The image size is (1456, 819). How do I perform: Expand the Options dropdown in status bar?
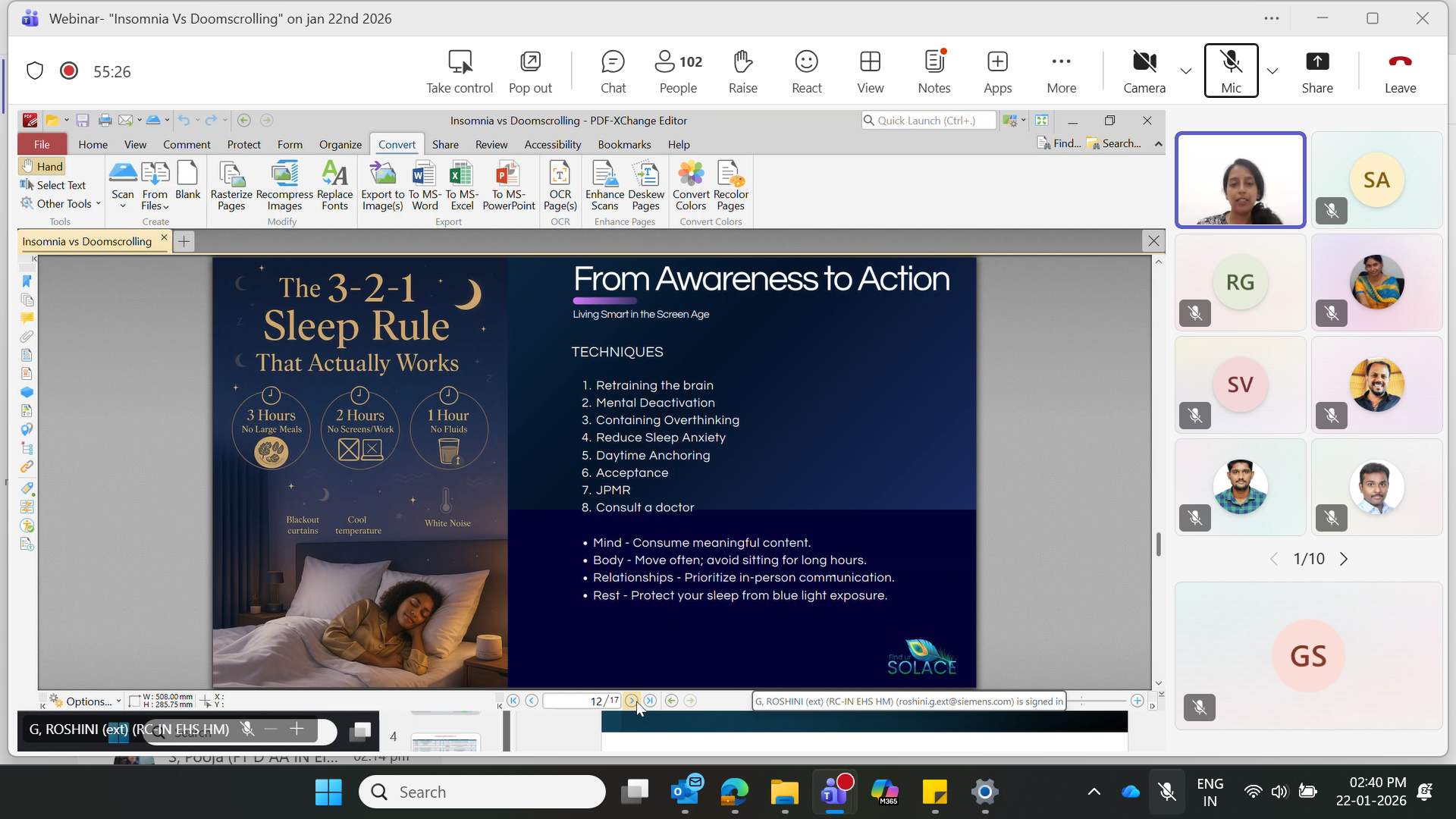pos(86,701)
